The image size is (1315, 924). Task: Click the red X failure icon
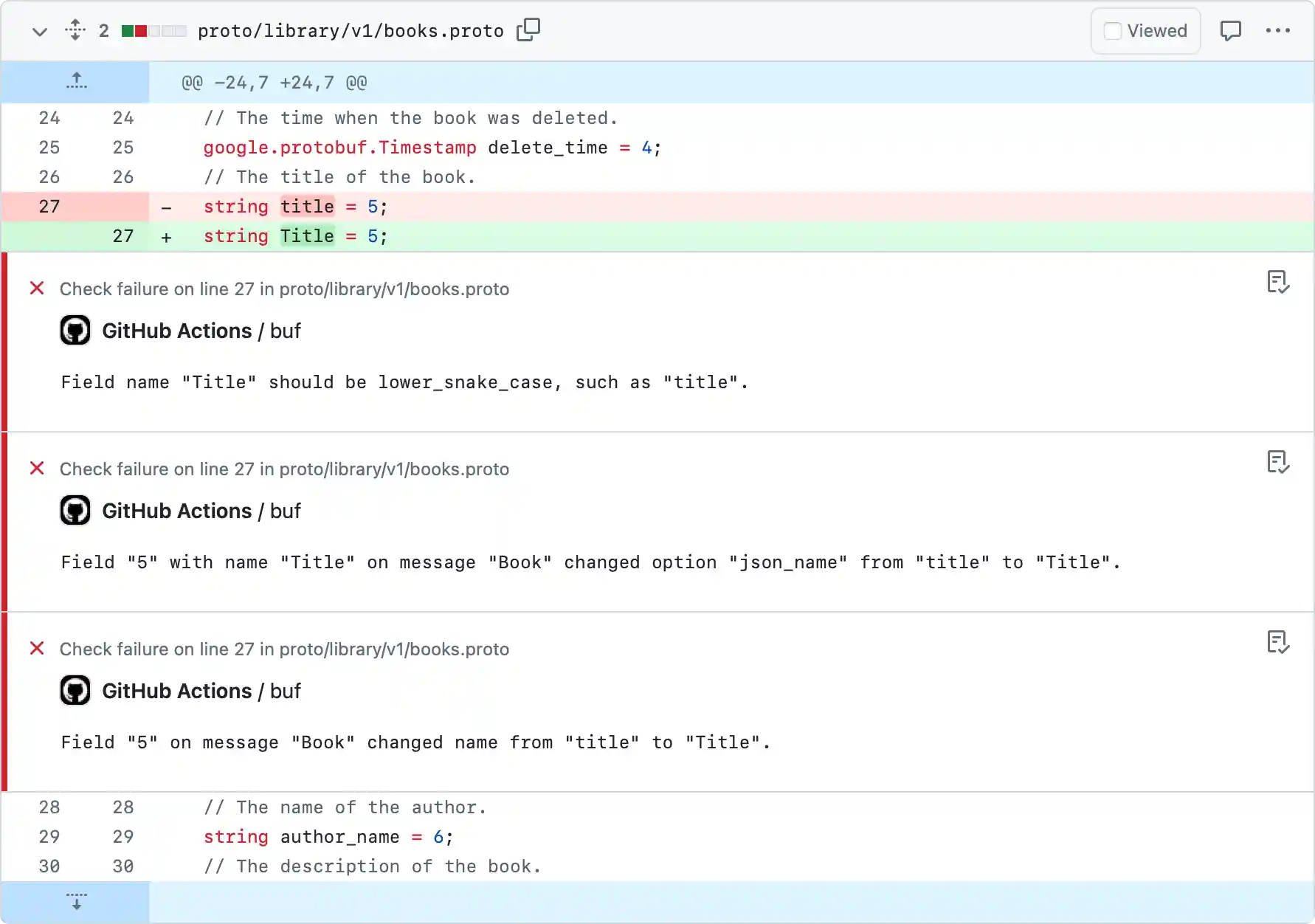pos(37,289)
